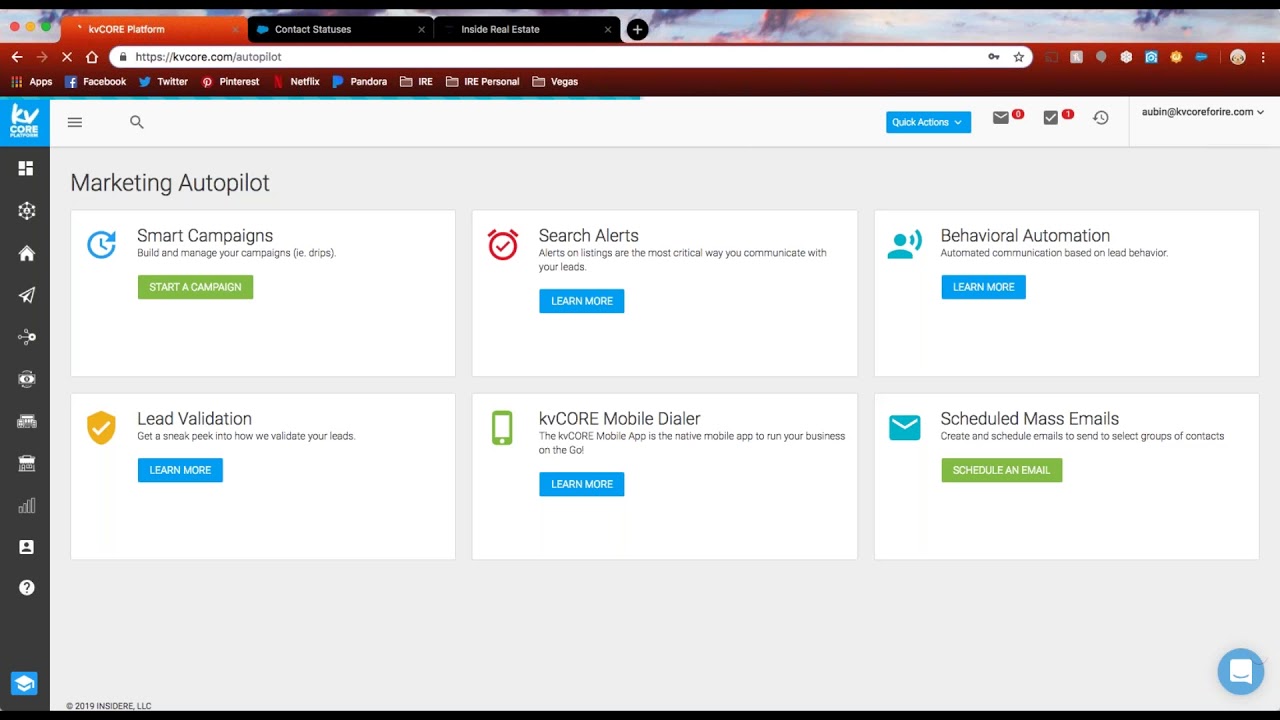Click the key password icon in address bar
This screenshot has width=1280, height=720.
pos(994,57)
